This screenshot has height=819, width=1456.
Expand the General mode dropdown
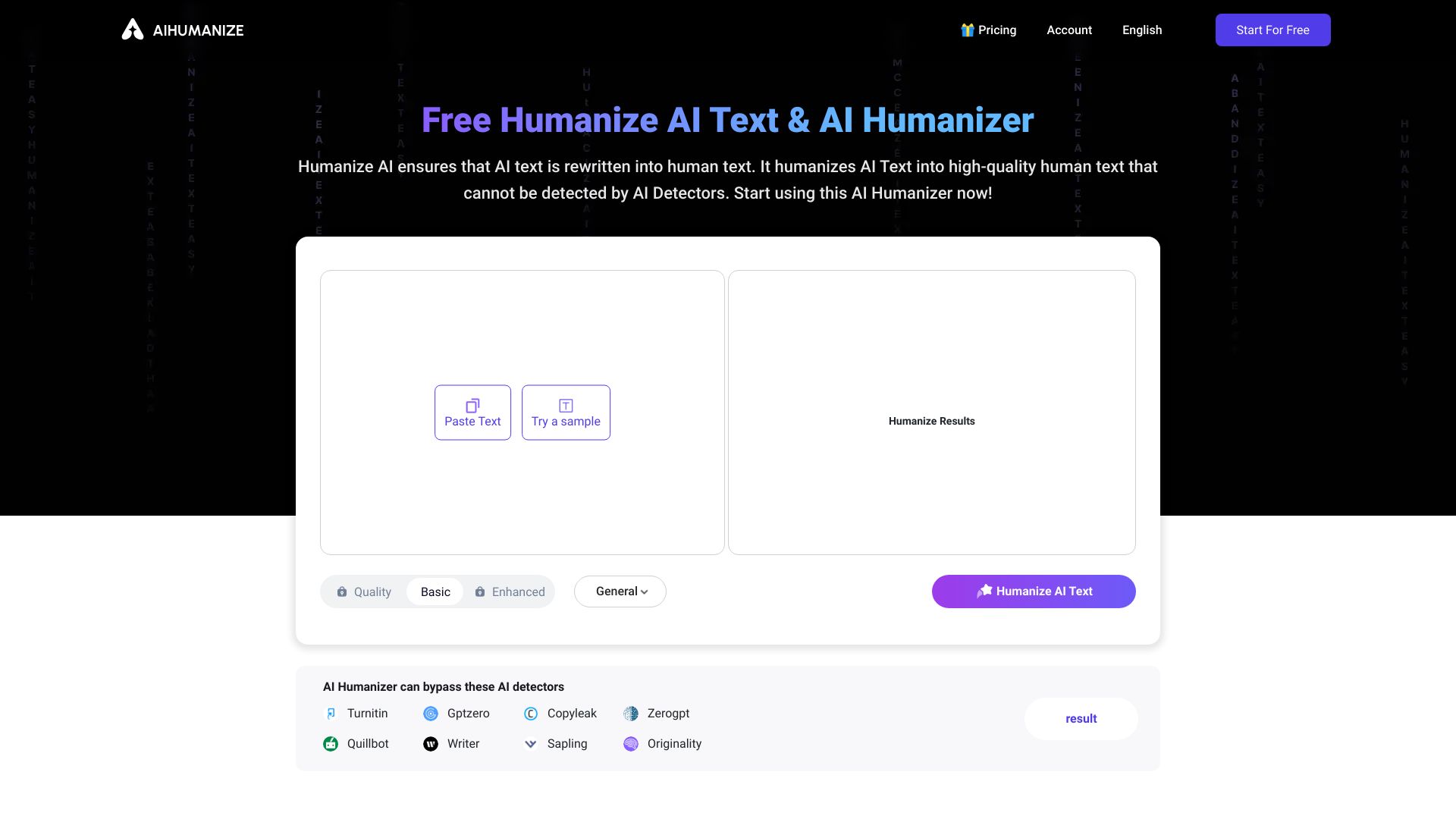(x=620, y=591)
